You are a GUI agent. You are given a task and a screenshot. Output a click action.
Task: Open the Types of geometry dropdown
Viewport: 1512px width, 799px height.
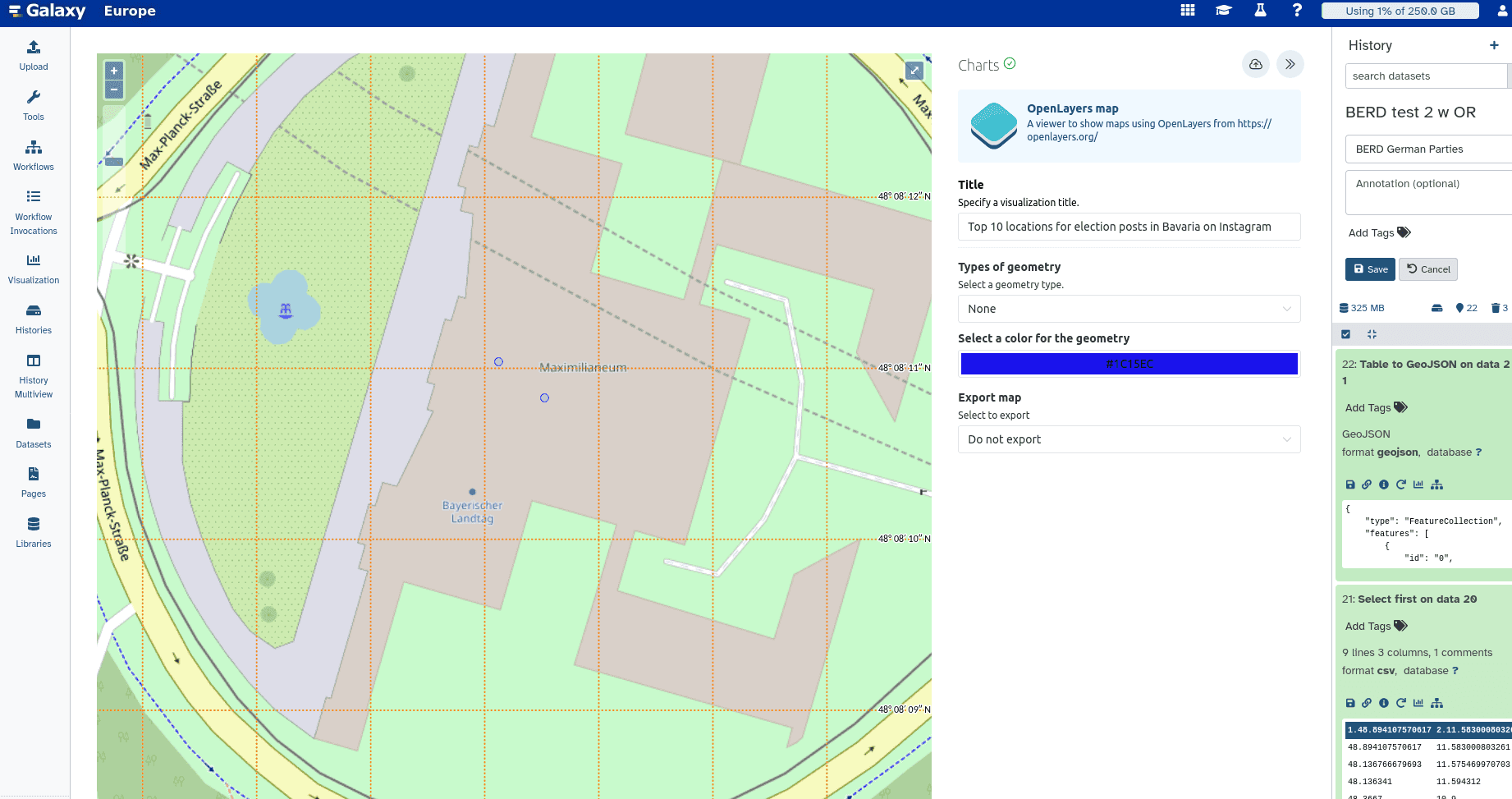[x=1129, y=309]
